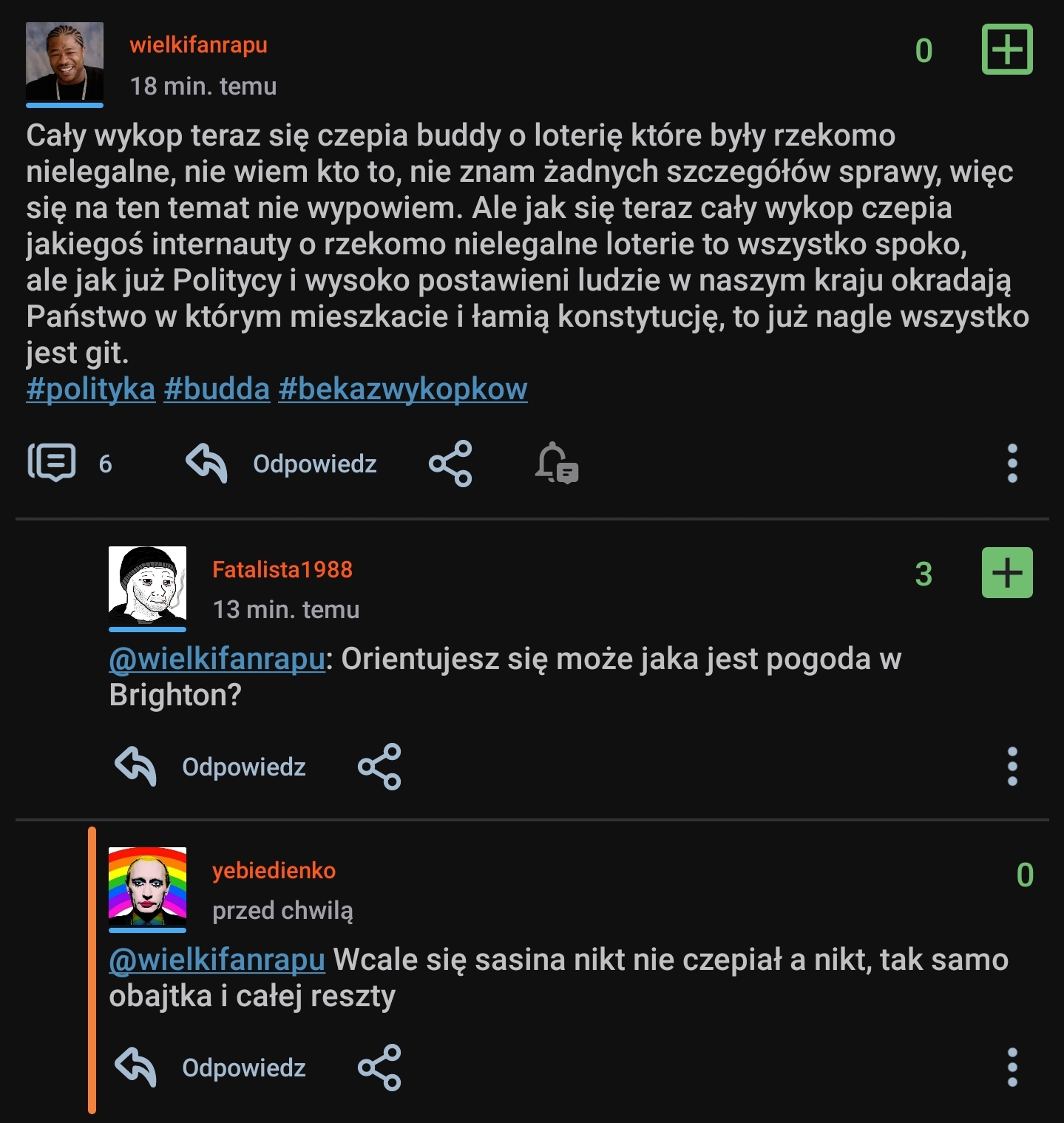
Task: Open the comments icon showing 6 replies
Action: [52, 463]
